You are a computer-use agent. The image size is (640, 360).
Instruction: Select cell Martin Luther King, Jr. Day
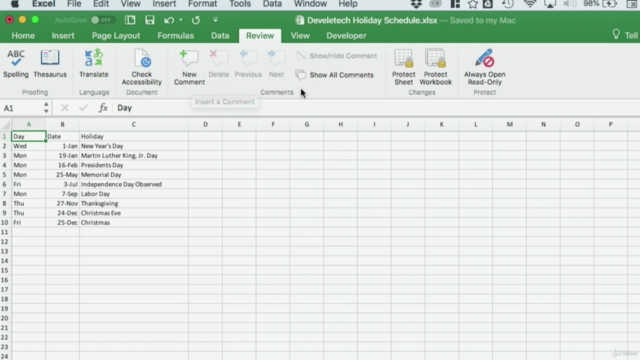coord(134,156)
